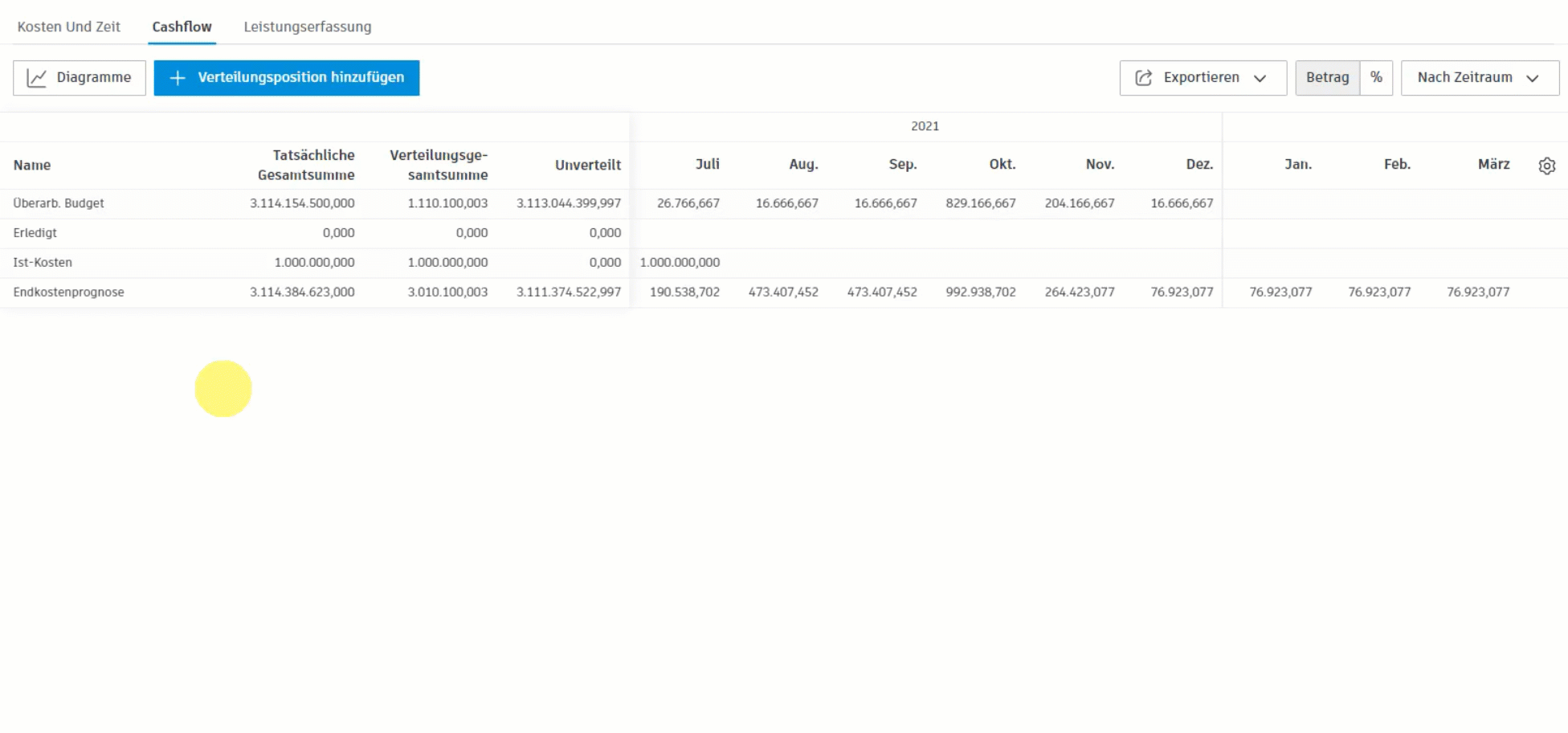Click the Unverteilt column header
This screenshot has height=733, width=1568.
coord(587,165)
